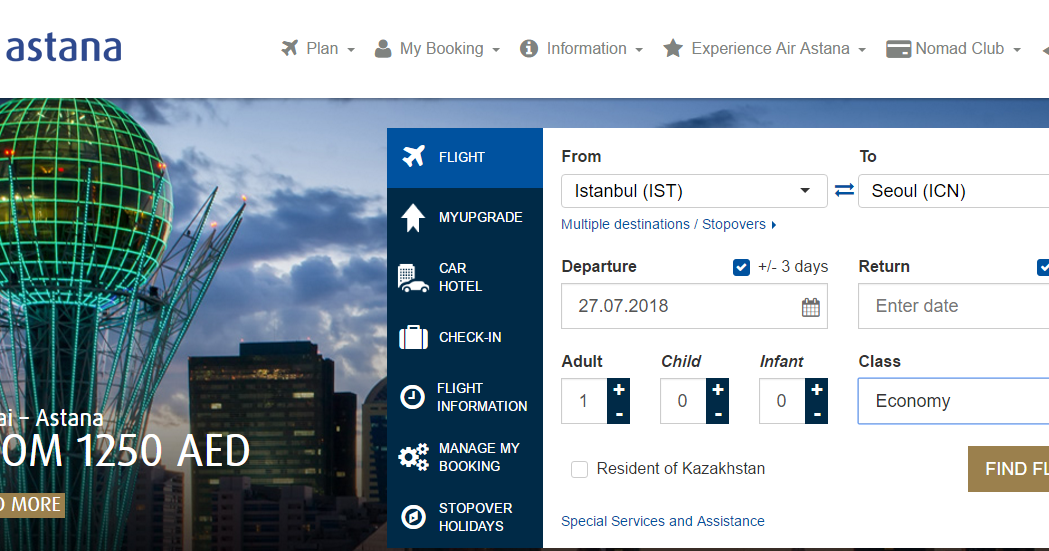Expand the Plan menu

[318, 49]
